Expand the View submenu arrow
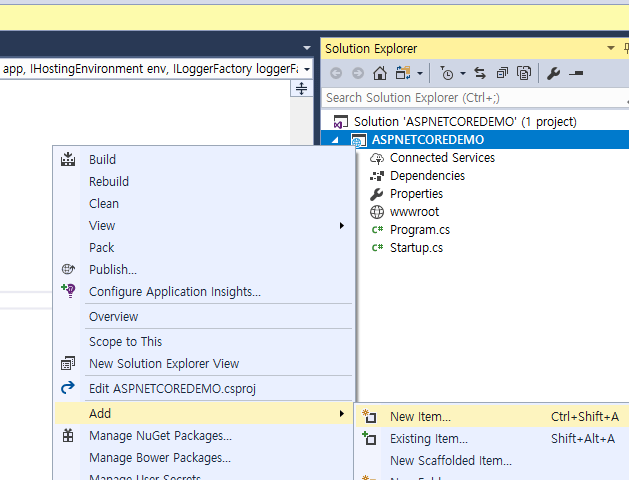This screenshot has width=629, height=480. point(341,225)
